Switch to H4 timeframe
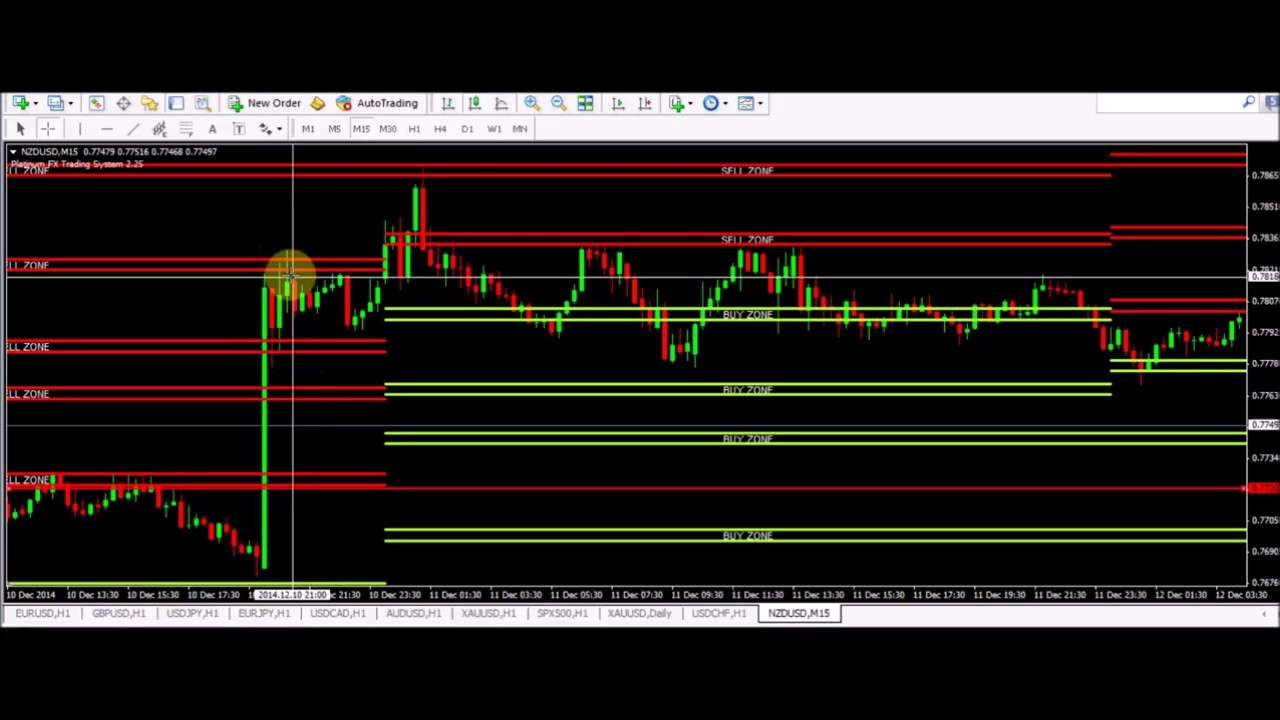The width and height of the screenshot is (1280, 720). click(440, 128)
